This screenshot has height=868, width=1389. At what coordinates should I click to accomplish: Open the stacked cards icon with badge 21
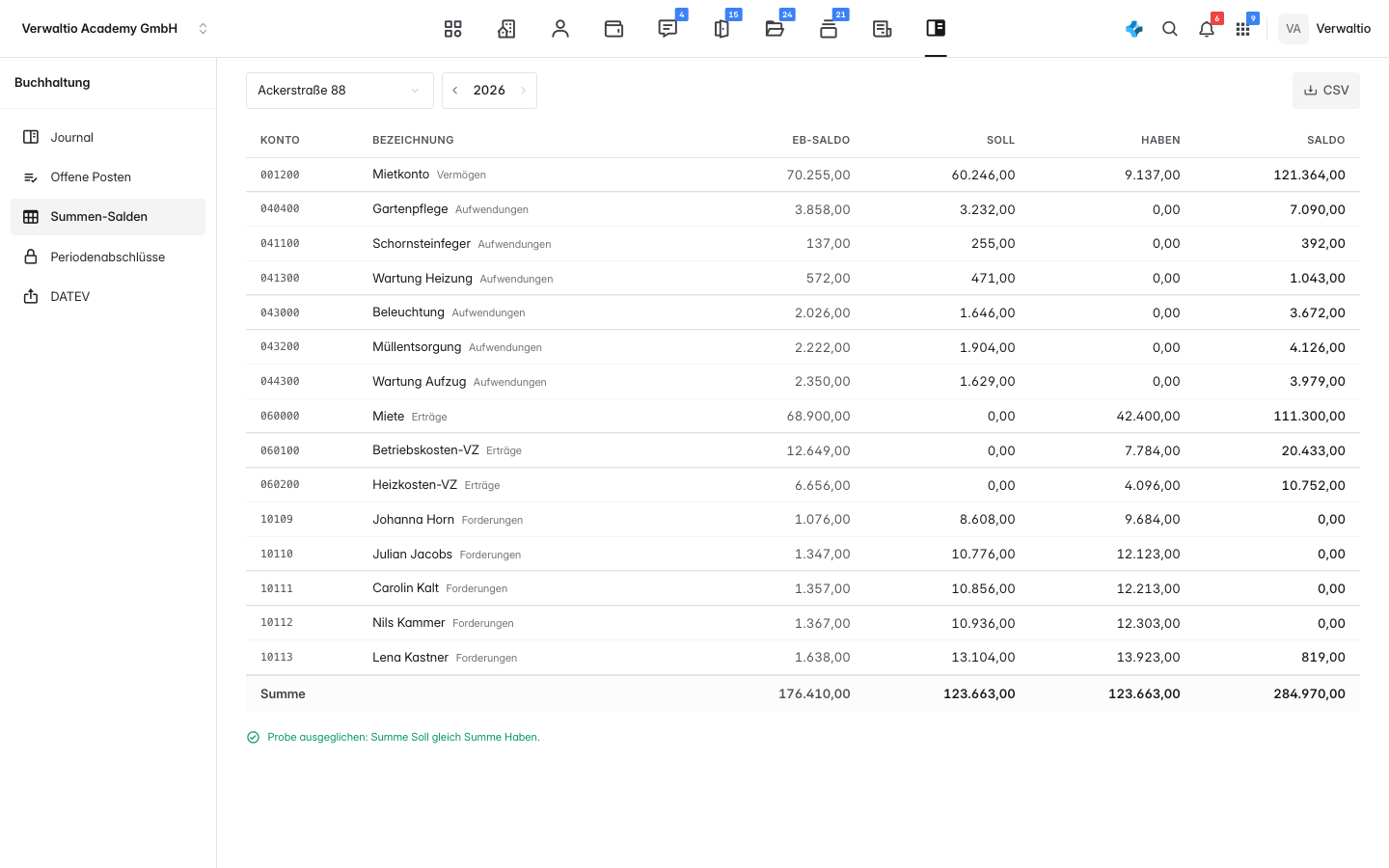829,29
